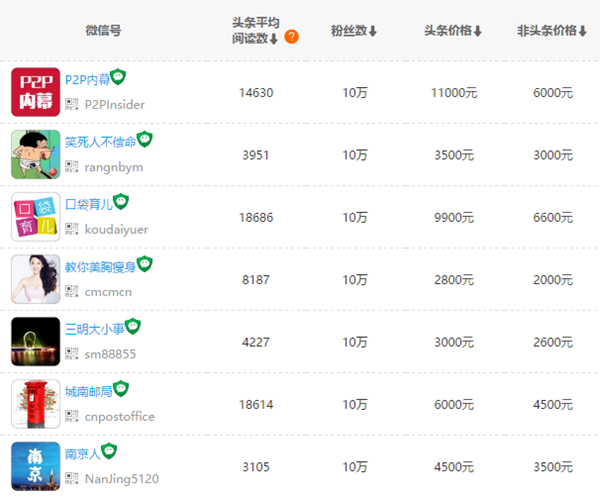Click QR code icon beside koudaiyuer

click(72, 229)
